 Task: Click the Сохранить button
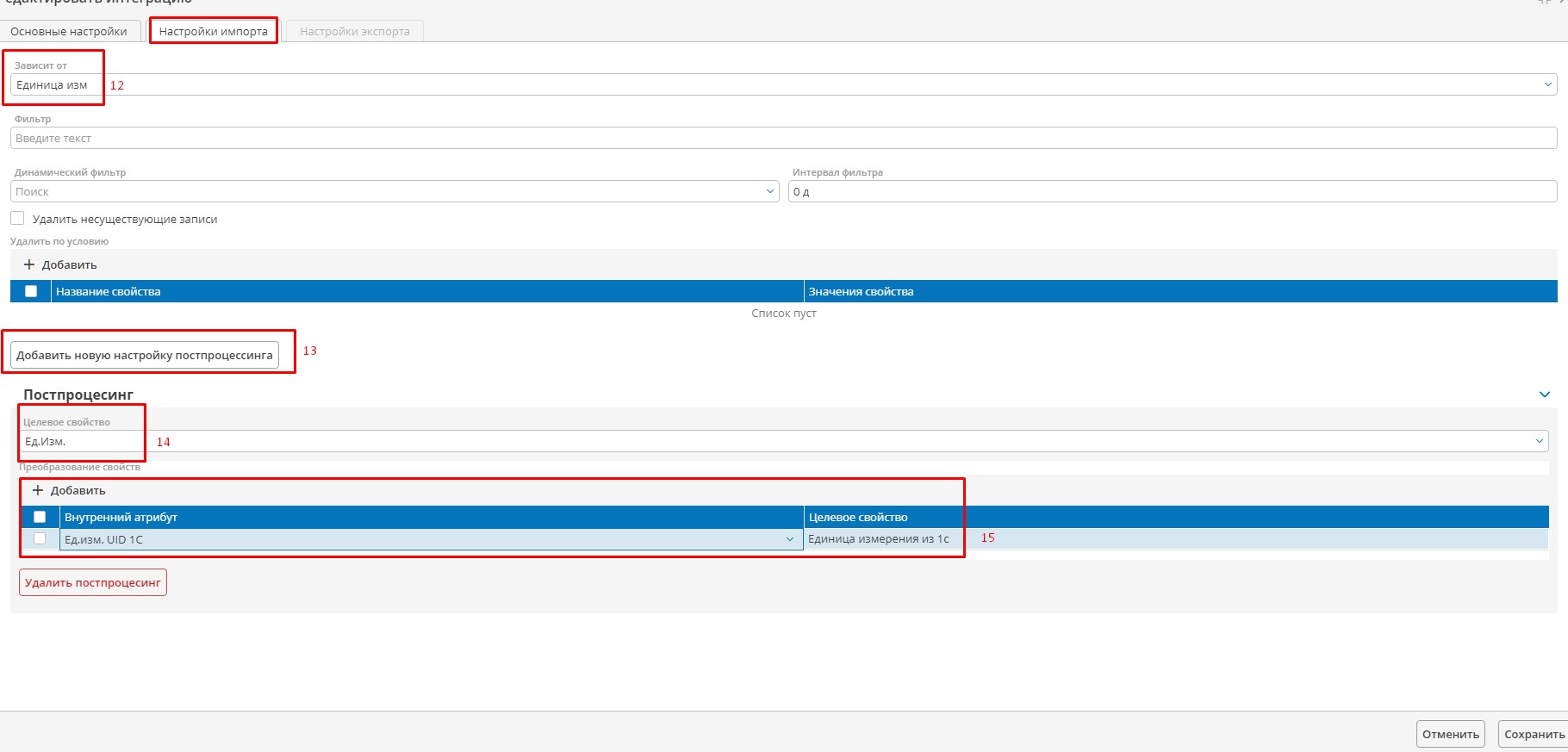(x=1534, y=734)
